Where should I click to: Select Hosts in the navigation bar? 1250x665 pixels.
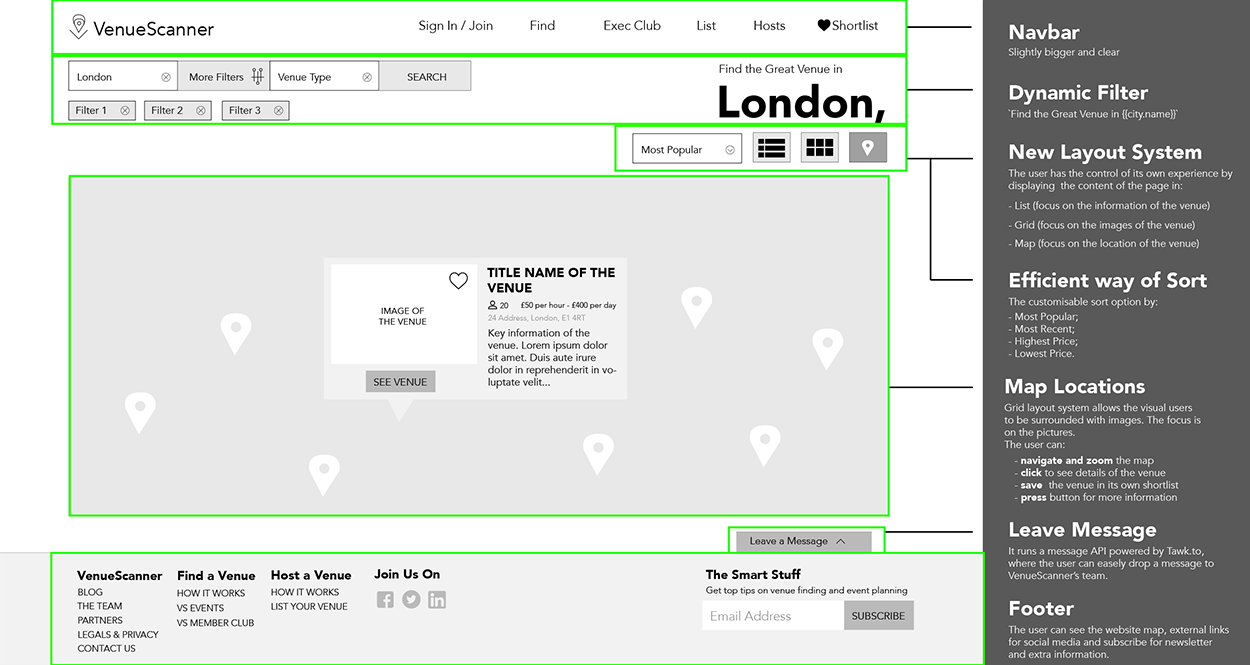pos(769,25)
